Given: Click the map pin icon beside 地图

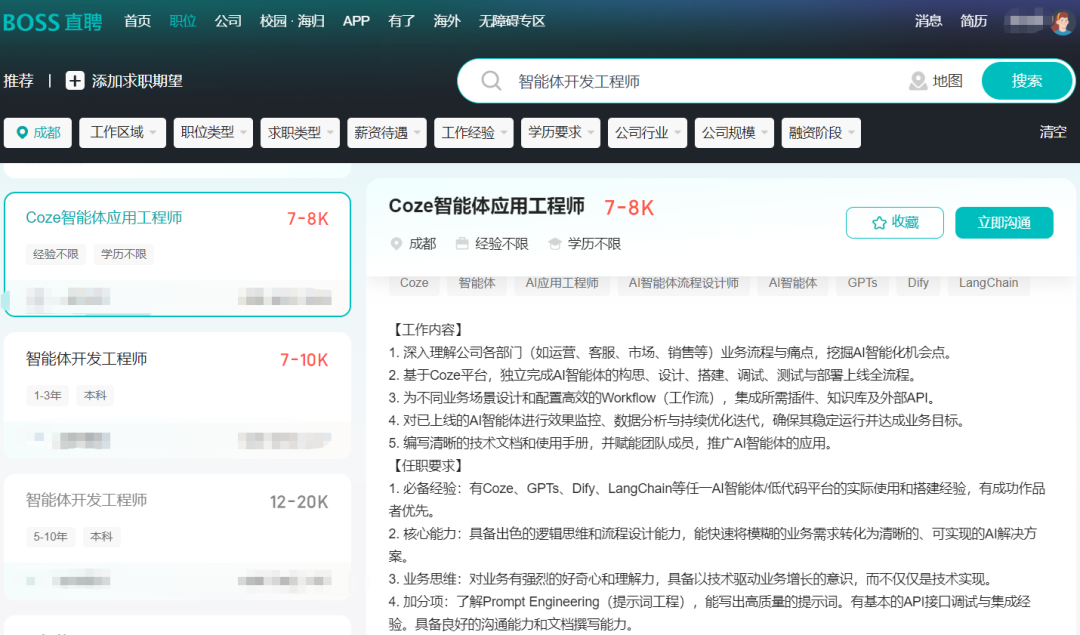Looking at the screenshot, I should coord(917,81).
